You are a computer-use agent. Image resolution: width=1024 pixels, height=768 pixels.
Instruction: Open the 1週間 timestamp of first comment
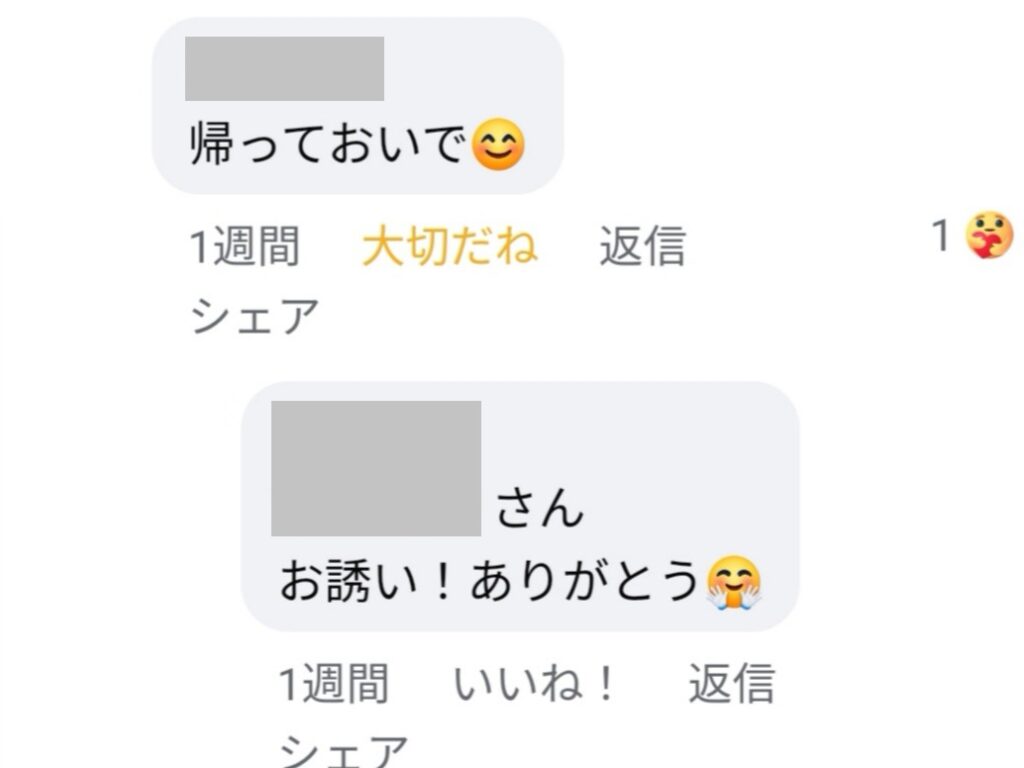coord(245,246)
